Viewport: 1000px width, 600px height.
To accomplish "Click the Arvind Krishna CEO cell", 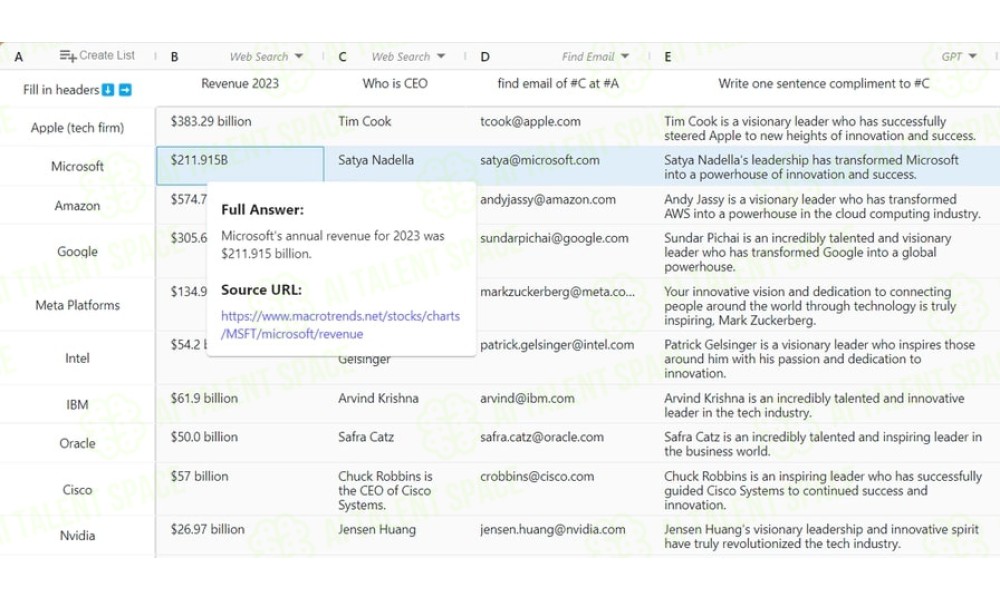I will [x=395, y=404].
